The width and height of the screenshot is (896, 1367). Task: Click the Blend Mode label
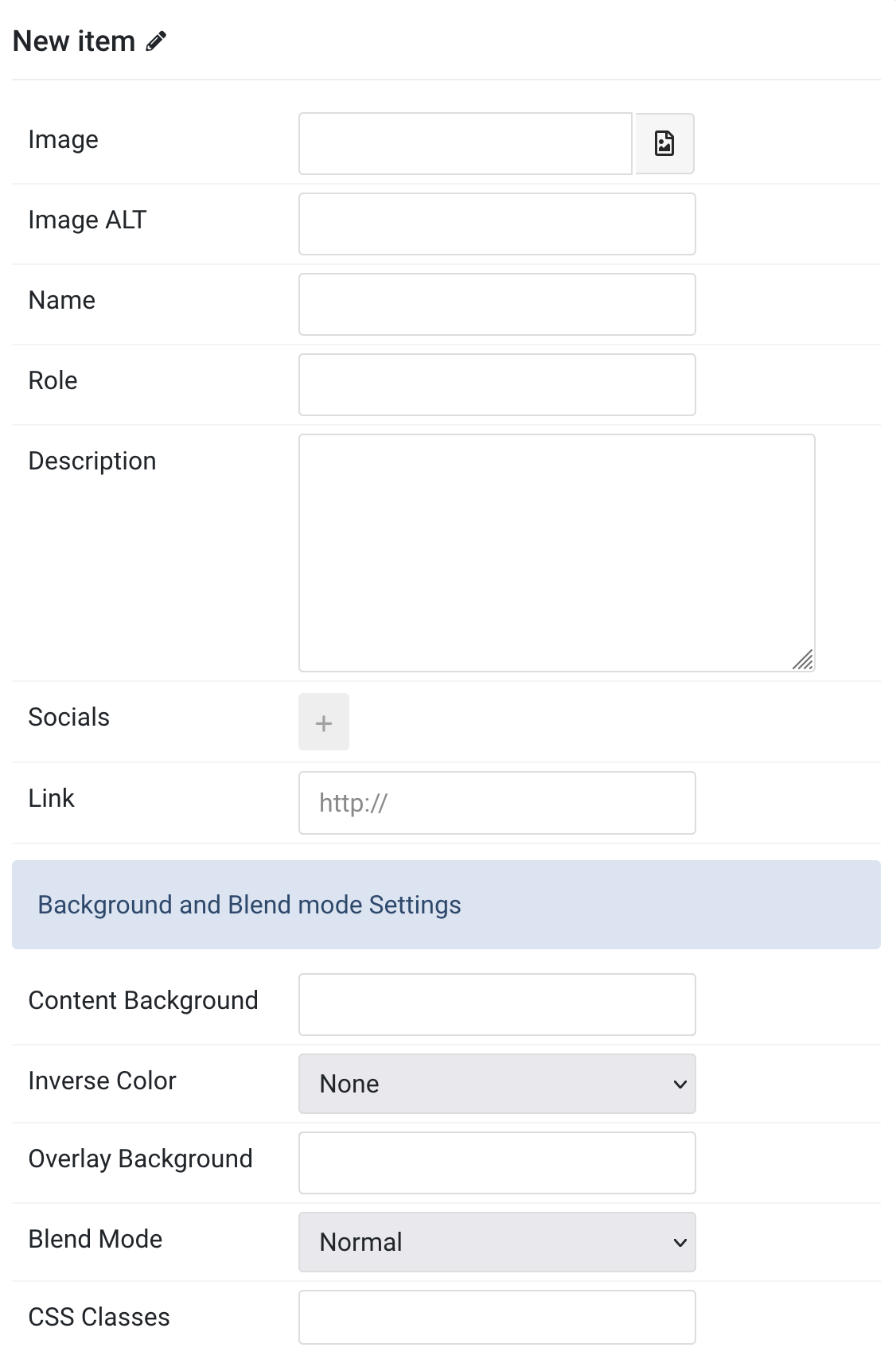[95, 1239]
